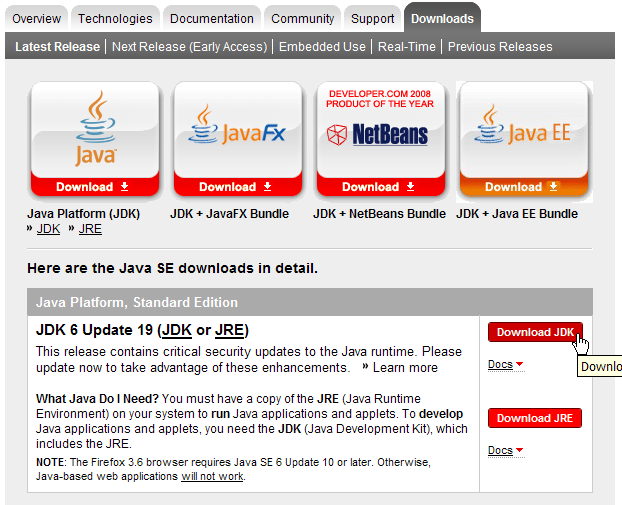
Task: Switch to the Technologies tab
Action: tap(115, 18)
